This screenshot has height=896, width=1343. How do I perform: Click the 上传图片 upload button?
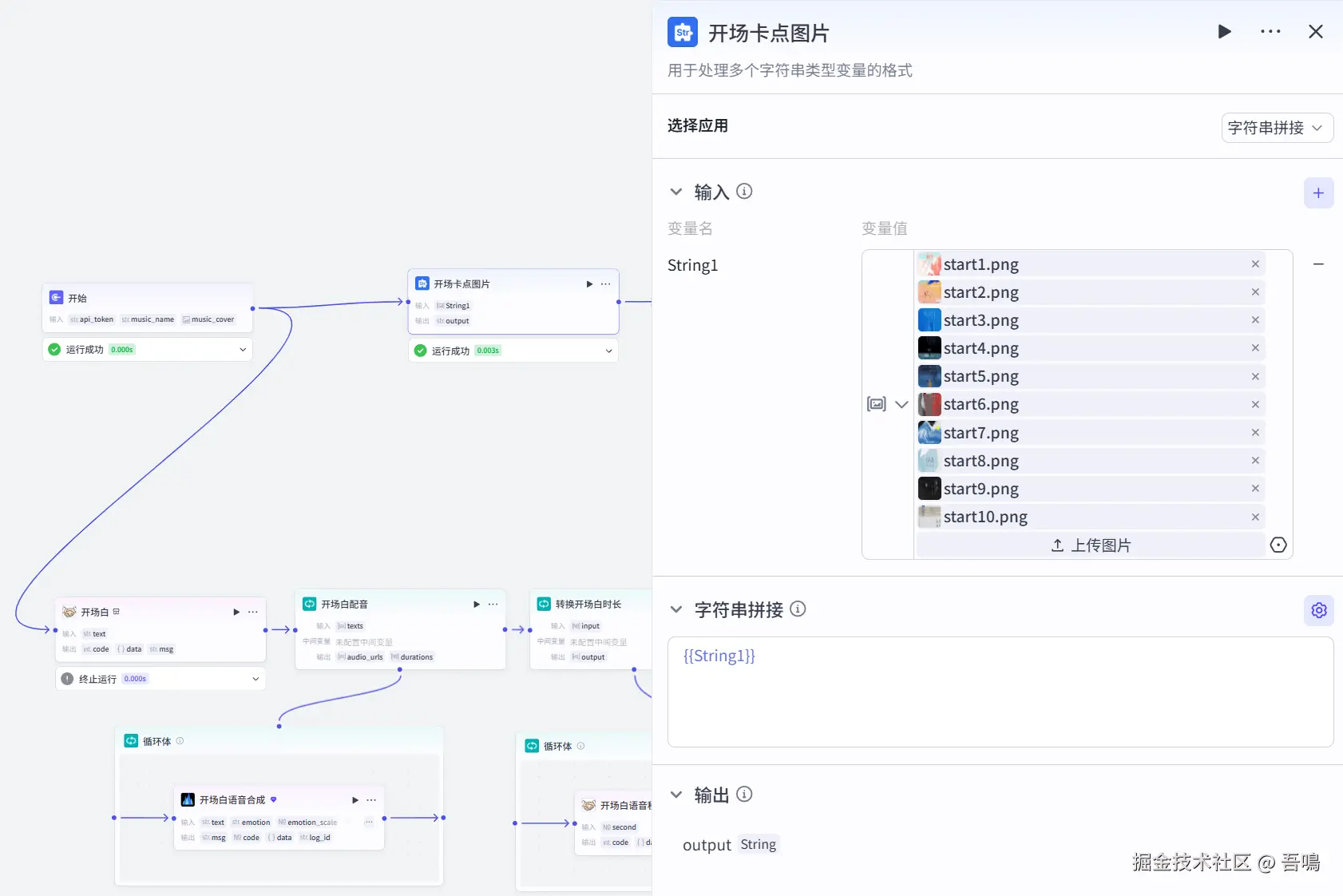[x=1091, y=545]
